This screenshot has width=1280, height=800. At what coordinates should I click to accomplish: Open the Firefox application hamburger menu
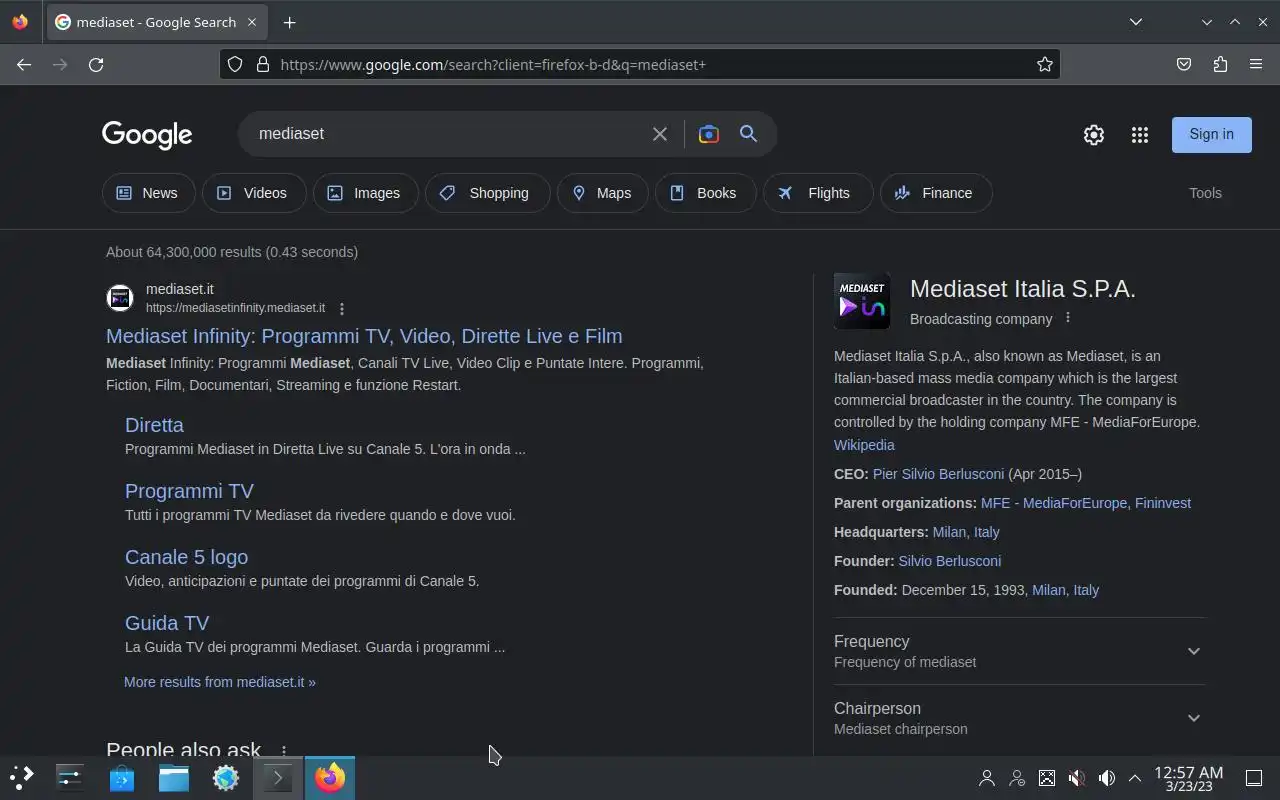click(1256, 64)
